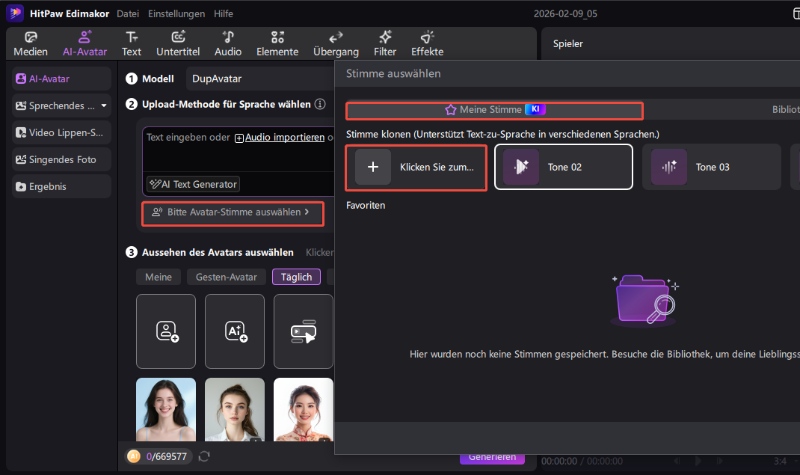Viewport: 800px width, 475px height.
Task: Open the Bibliothek voice tab
Action: pos(786,110)
